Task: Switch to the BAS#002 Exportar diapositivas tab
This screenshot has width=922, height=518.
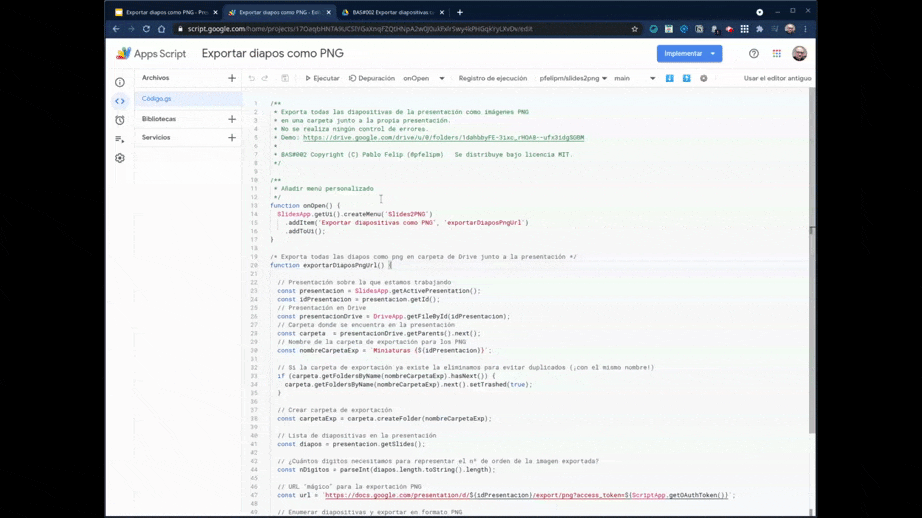Action: tap(393, 12)
